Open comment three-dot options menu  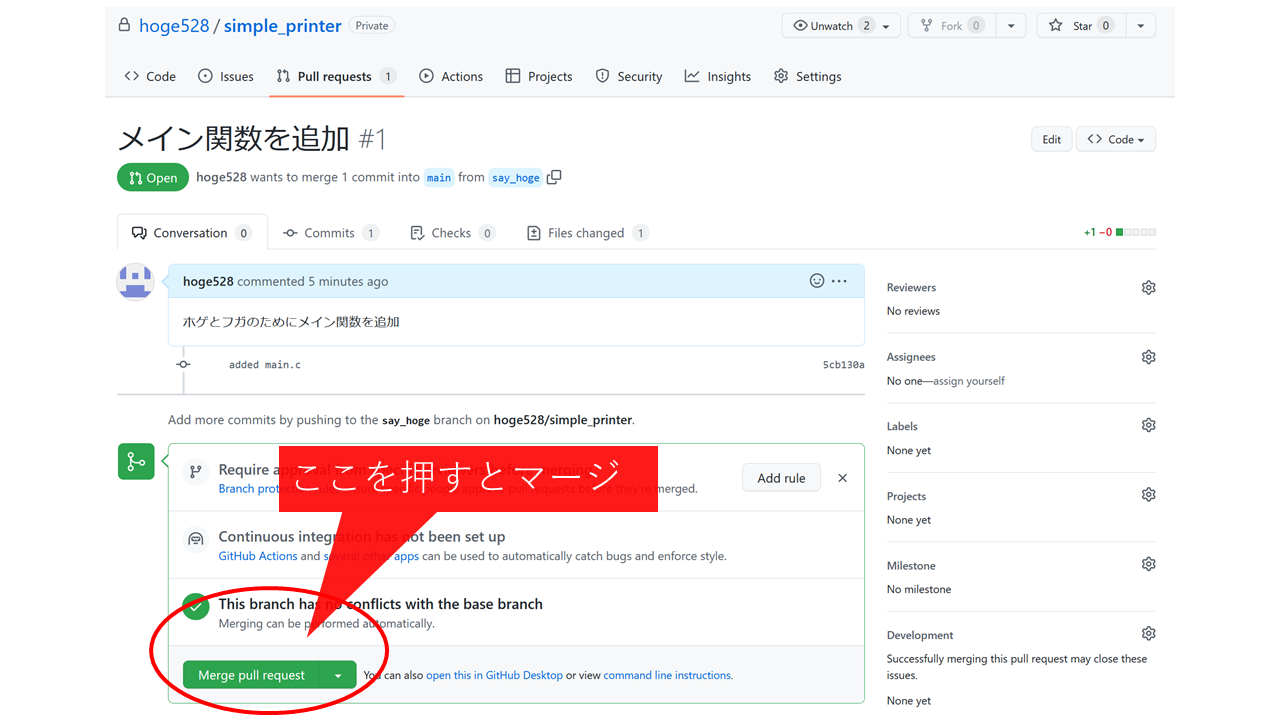[x=839, y=281]
